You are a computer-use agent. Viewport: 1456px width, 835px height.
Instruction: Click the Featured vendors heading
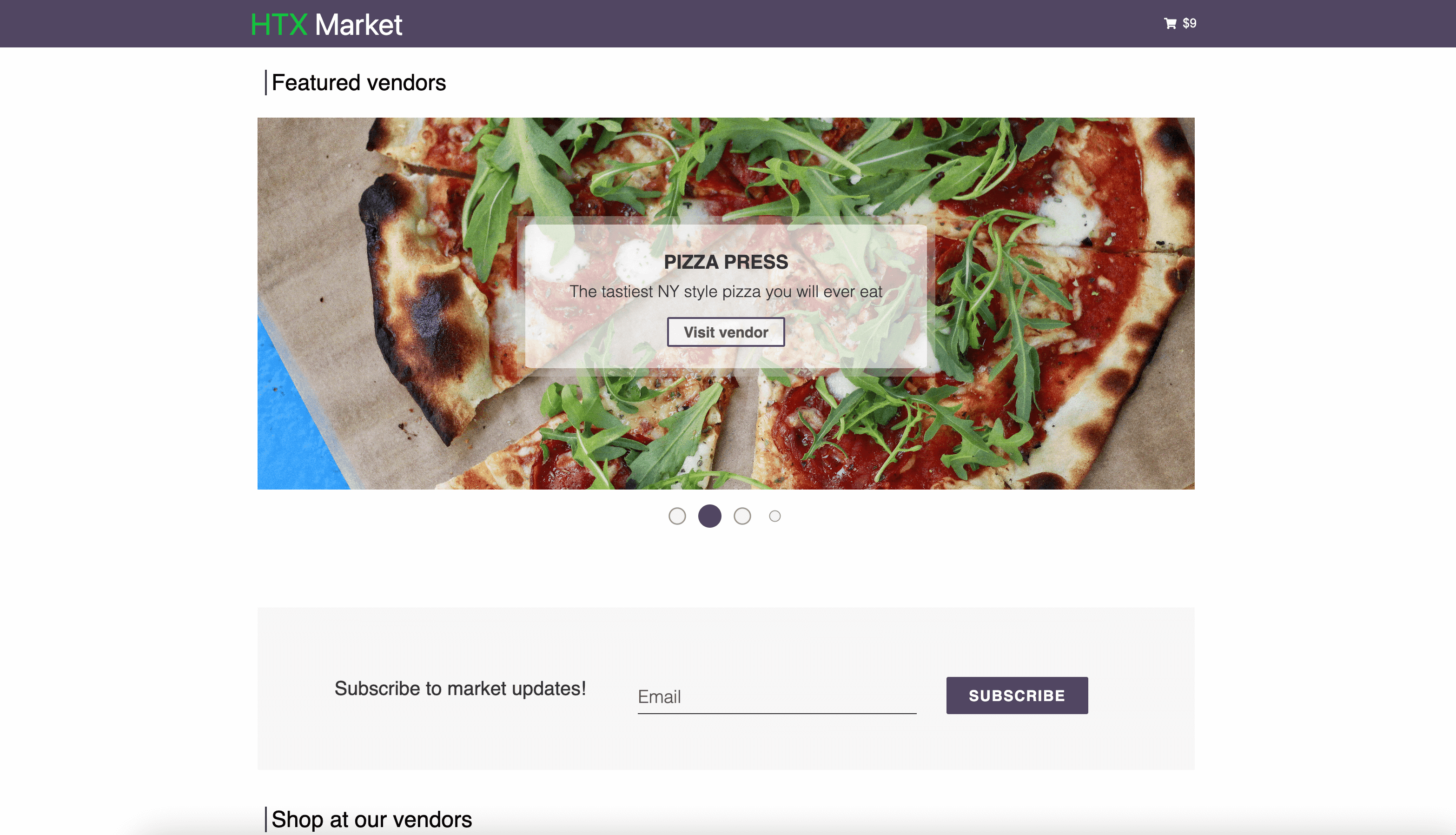[x=358, y=83]
